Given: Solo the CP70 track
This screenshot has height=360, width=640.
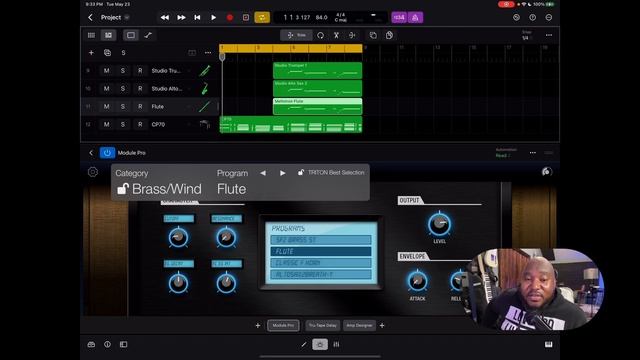Looking at the screenshot, I should (123, 124).
